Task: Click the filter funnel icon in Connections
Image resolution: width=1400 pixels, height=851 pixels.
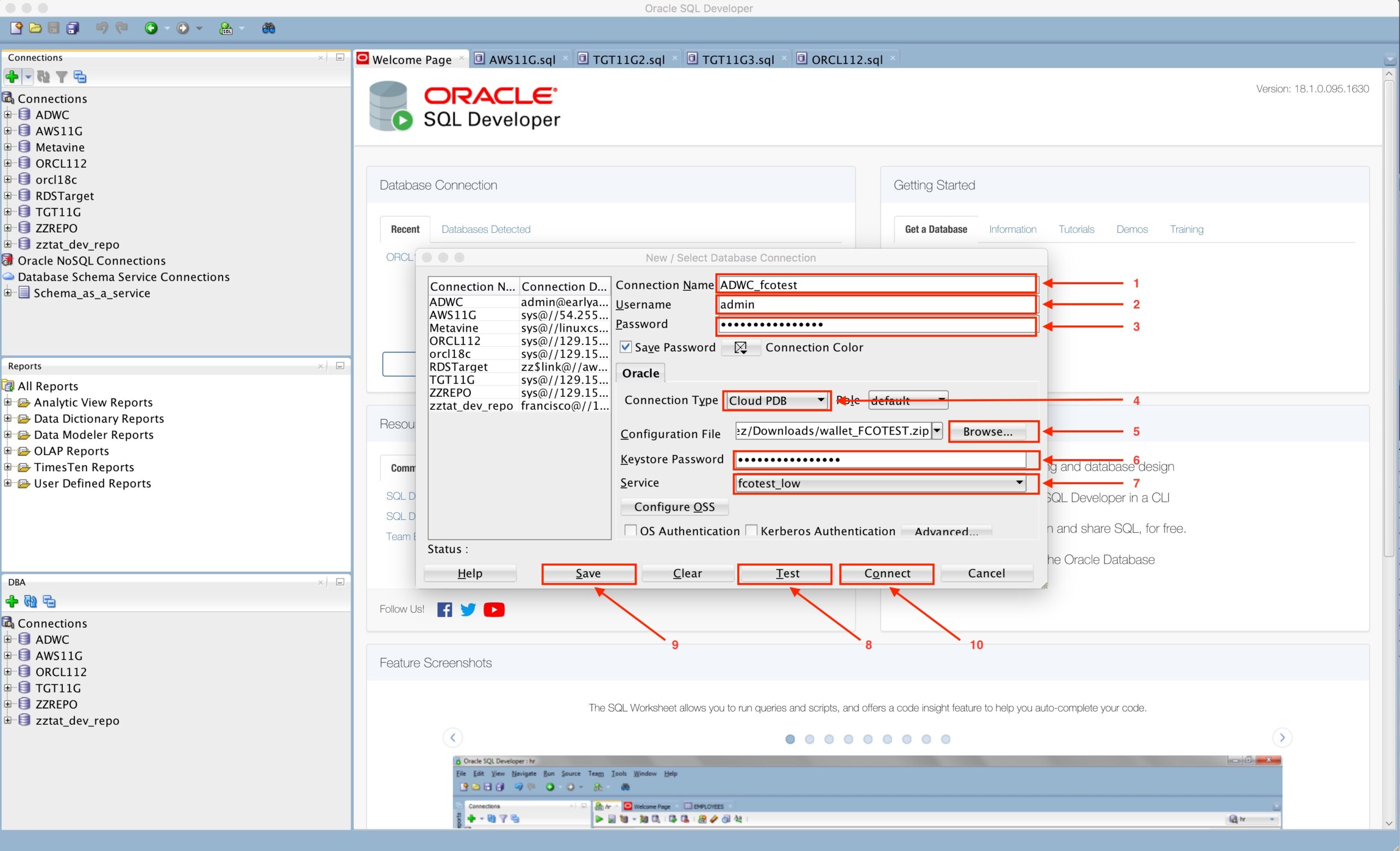Action: click(x=62, y=77)
